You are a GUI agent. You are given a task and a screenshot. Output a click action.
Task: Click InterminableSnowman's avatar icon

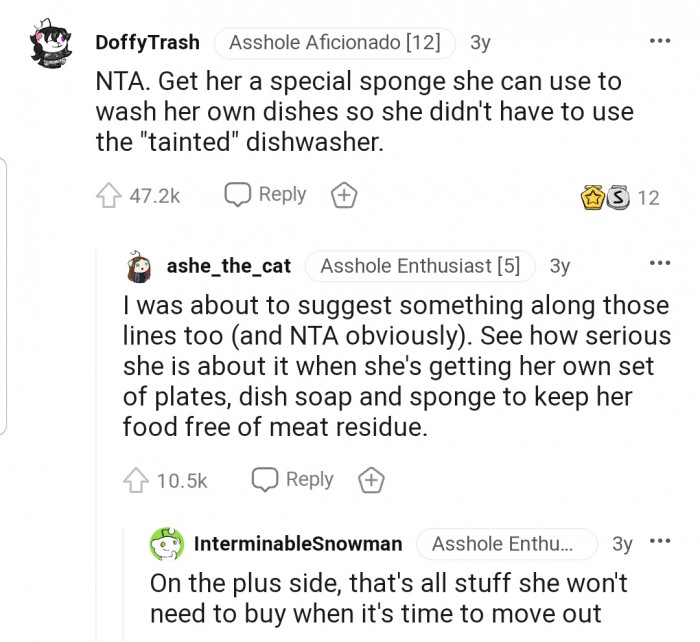166,544
